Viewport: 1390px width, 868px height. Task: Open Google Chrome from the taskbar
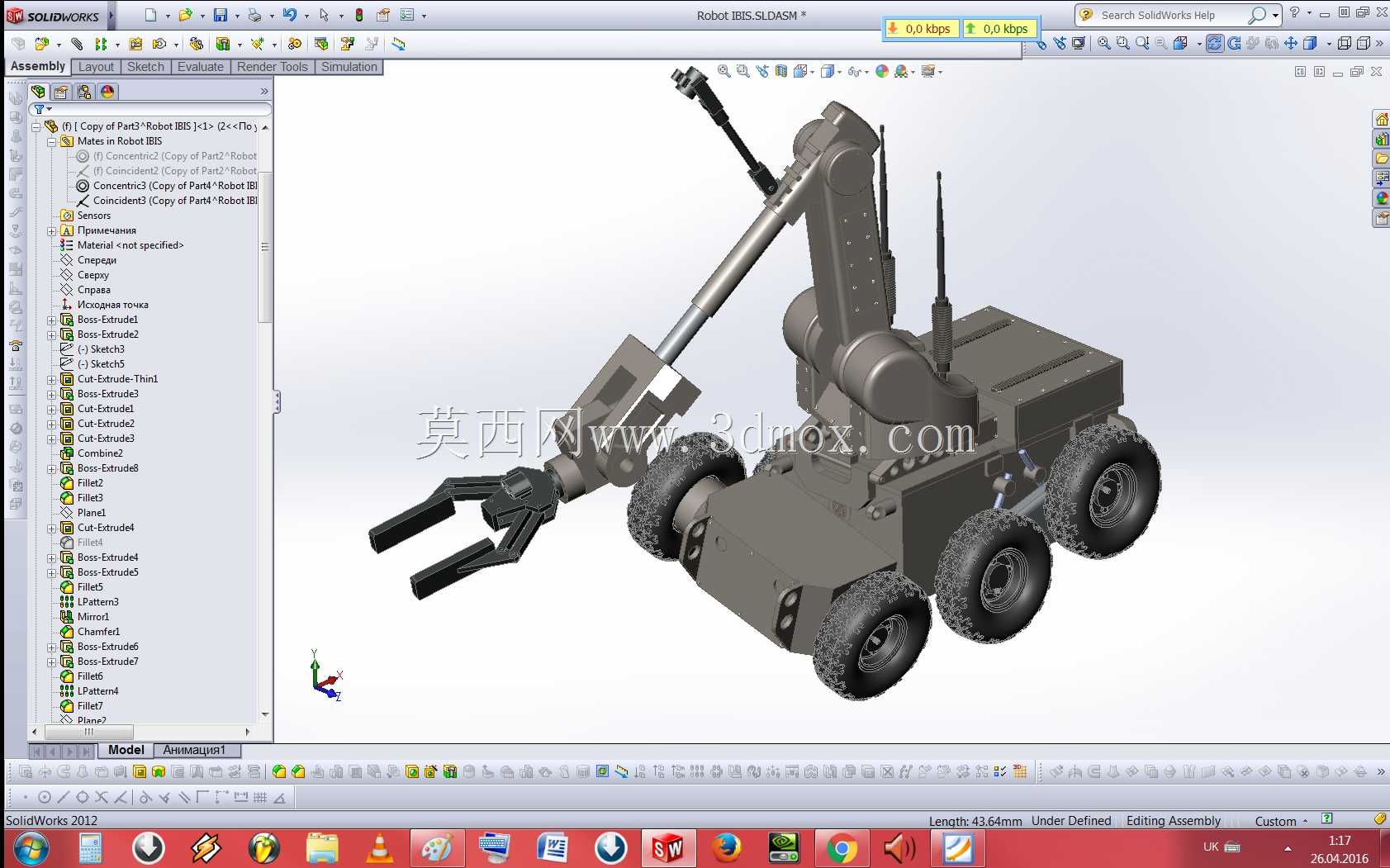842,848
